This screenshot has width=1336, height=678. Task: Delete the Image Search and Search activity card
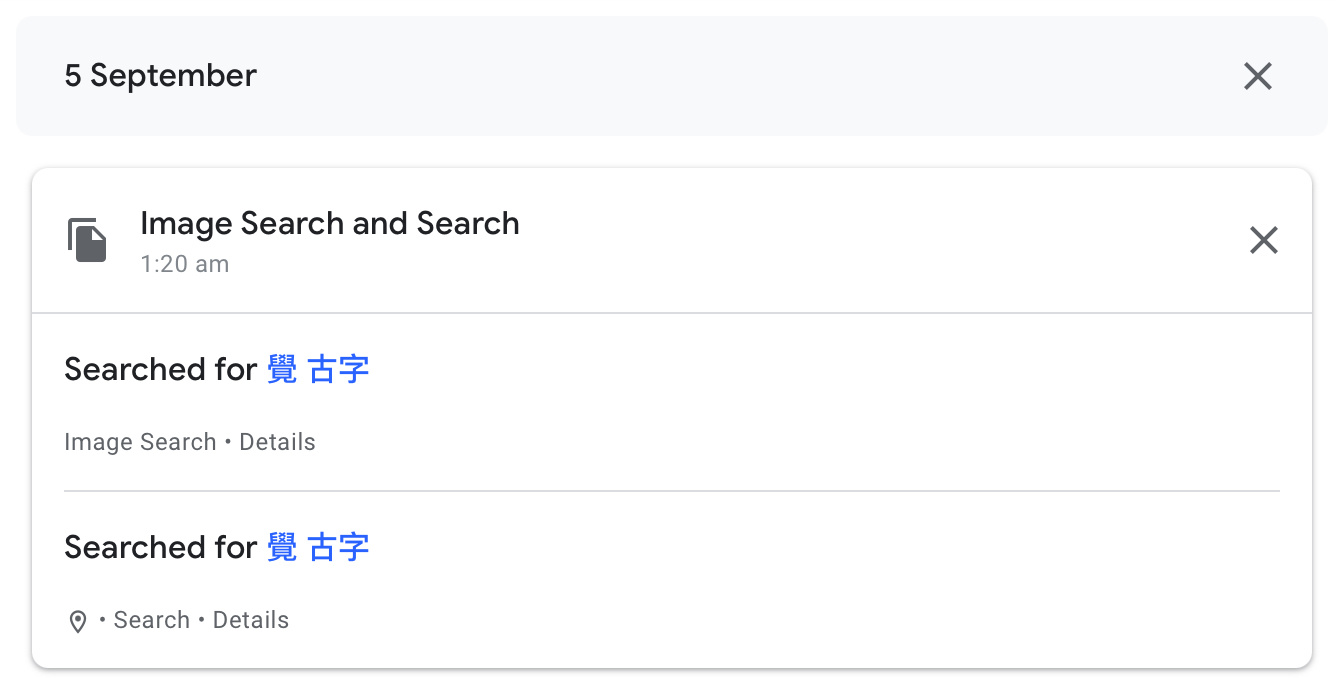click(x=1264, y=240)
